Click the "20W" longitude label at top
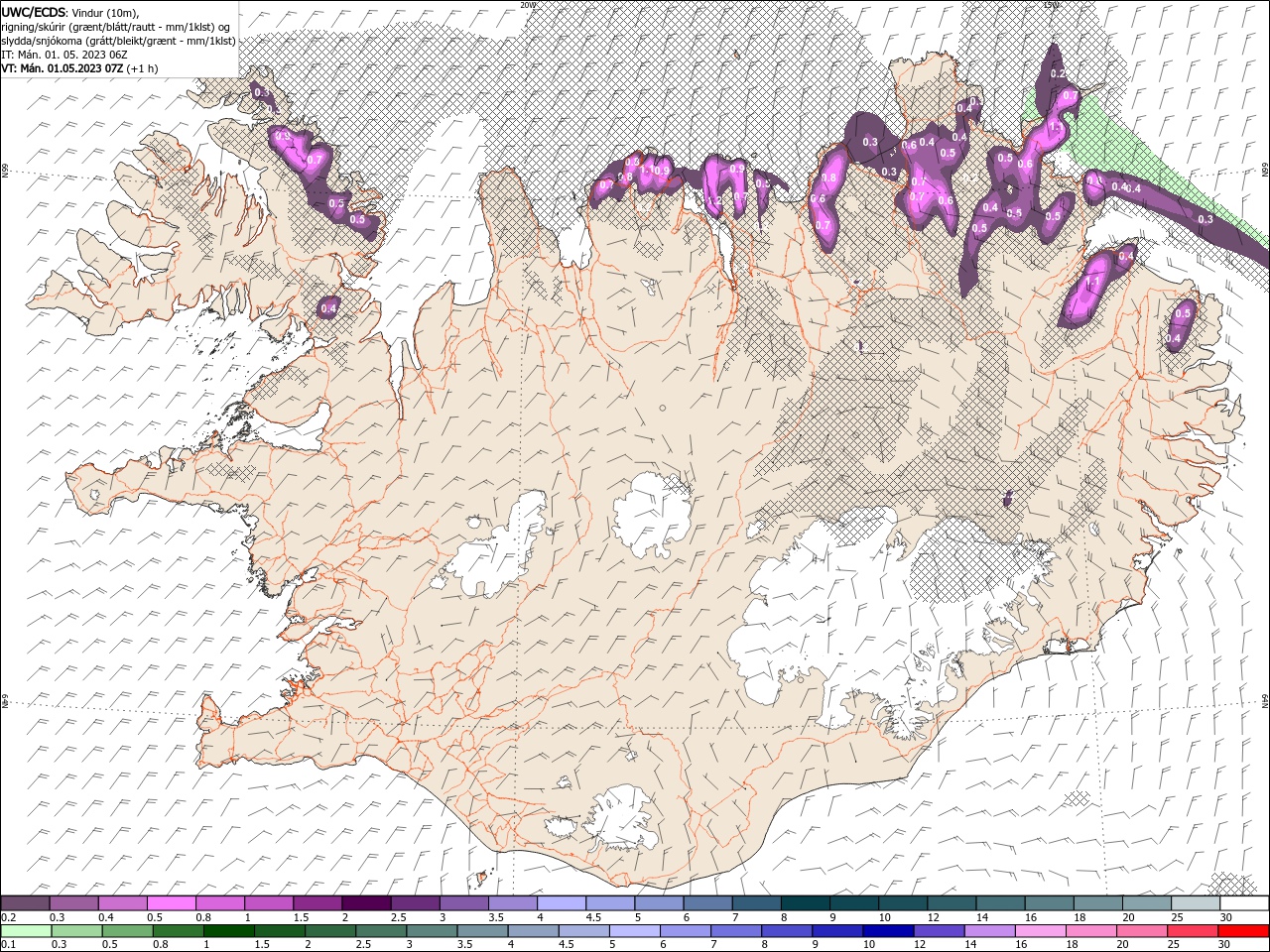This screenshot has width=1270, height=952. point(527,4)
